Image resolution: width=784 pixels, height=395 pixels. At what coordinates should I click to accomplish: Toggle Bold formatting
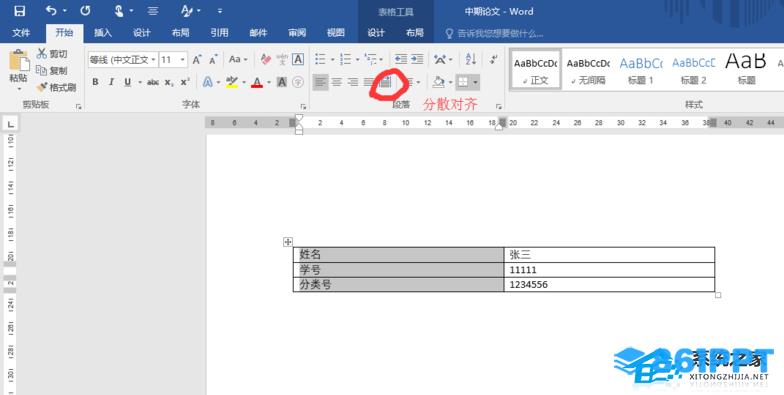[x=95, y=82]
